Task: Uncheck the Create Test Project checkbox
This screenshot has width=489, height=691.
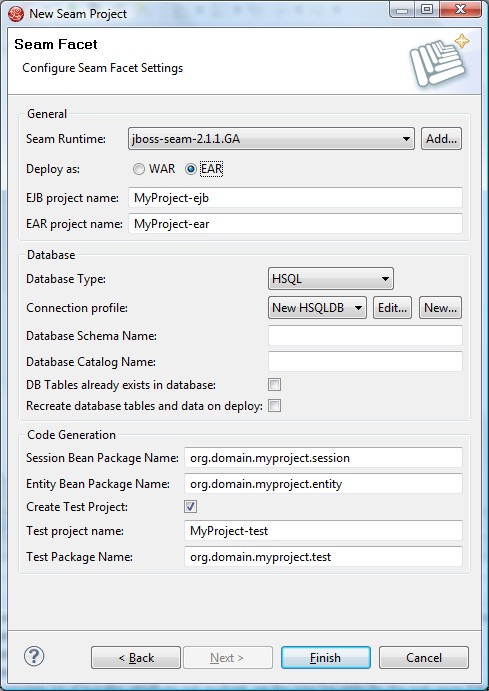Action: pos(190,507)
